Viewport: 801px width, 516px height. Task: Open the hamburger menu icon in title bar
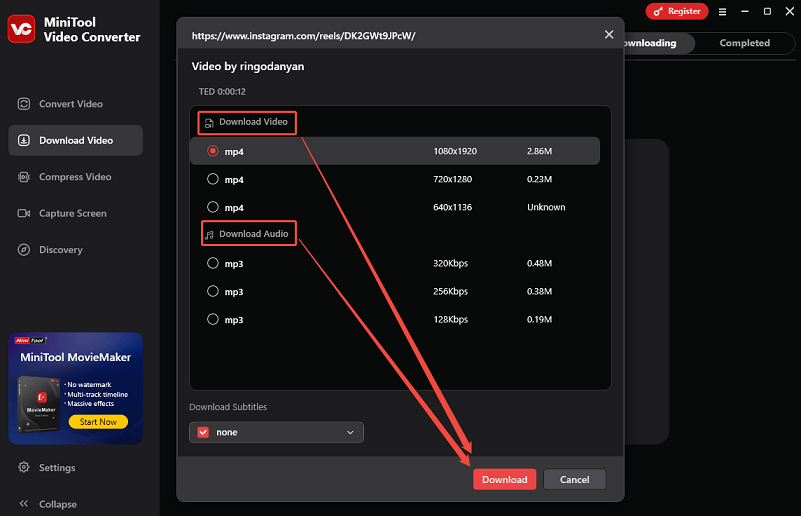722,12
